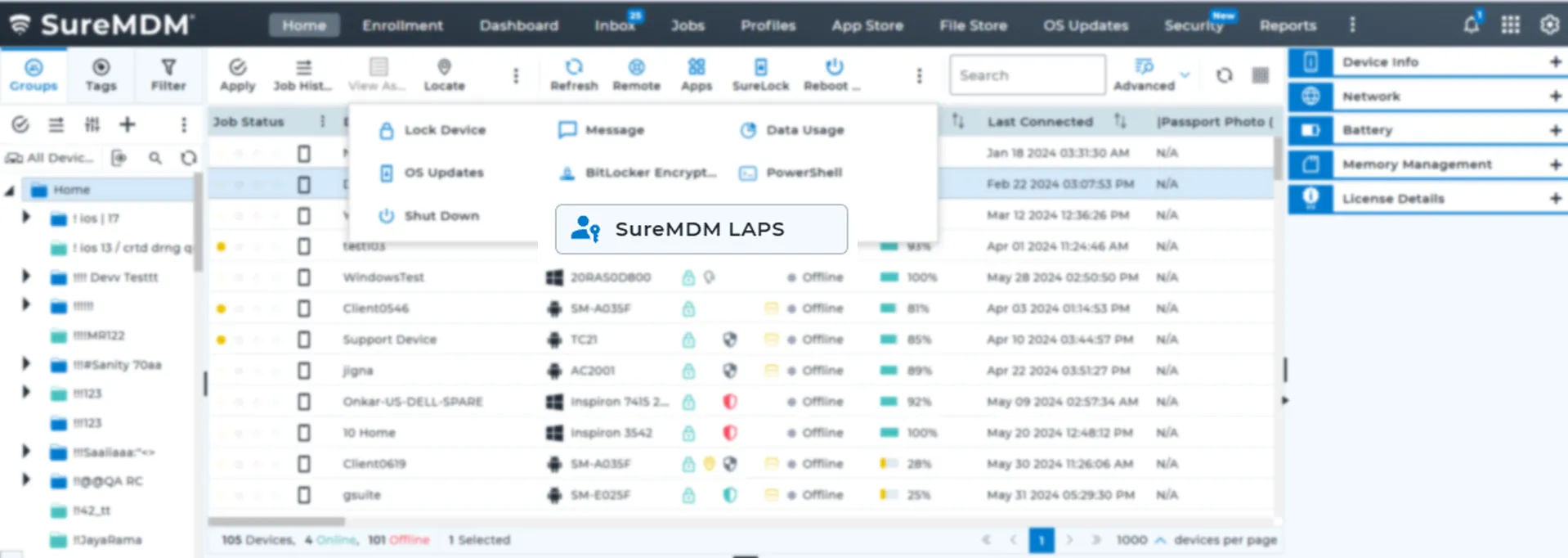1568x558 pixels.
Task: Tick the Support Device checkbox
Action: pyautogui.click(x=304, y=340)
